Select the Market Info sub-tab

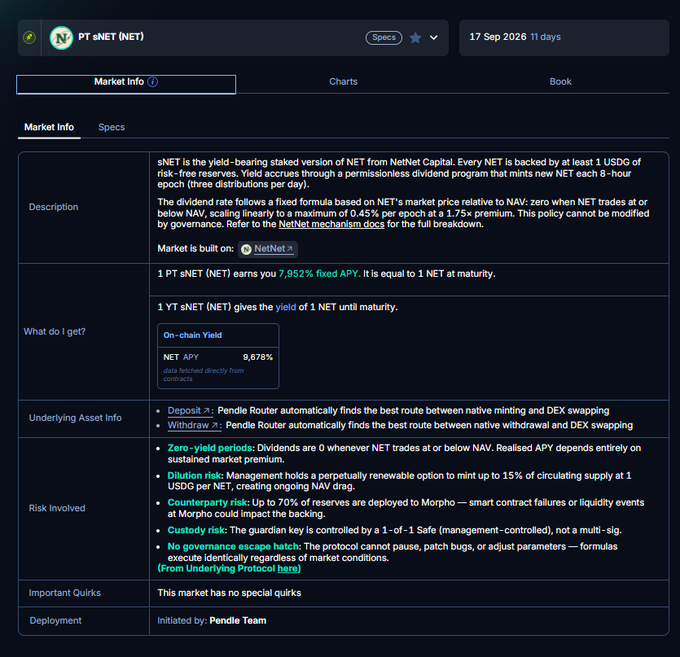tap(49, 127)
